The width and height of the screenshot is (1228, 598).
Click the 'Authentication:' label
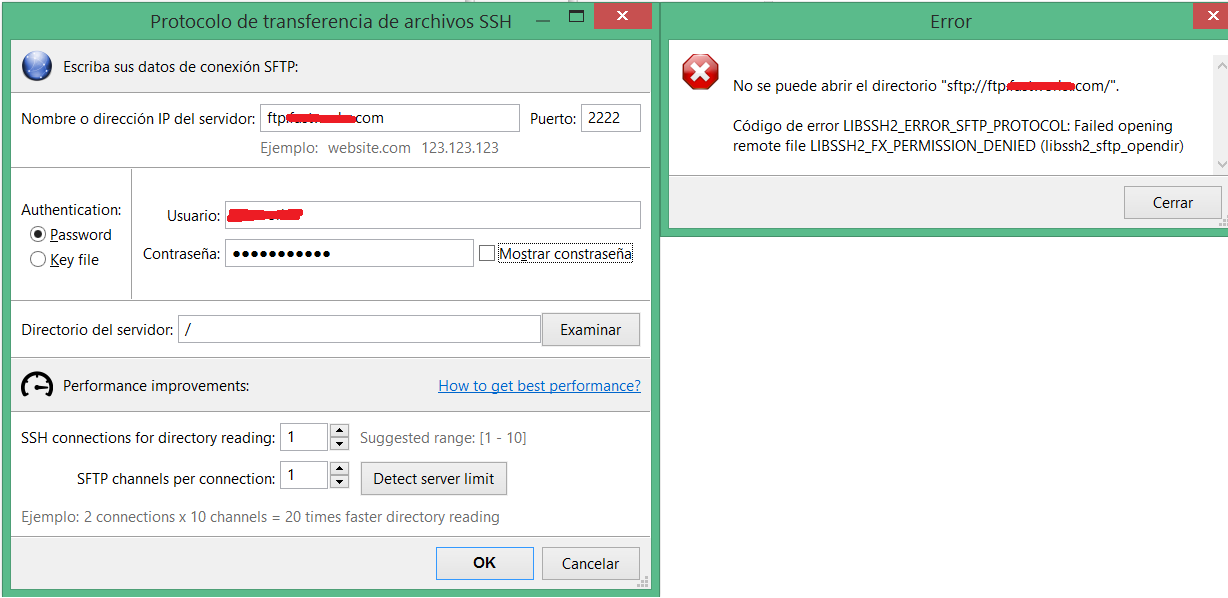tap(71, 210)
